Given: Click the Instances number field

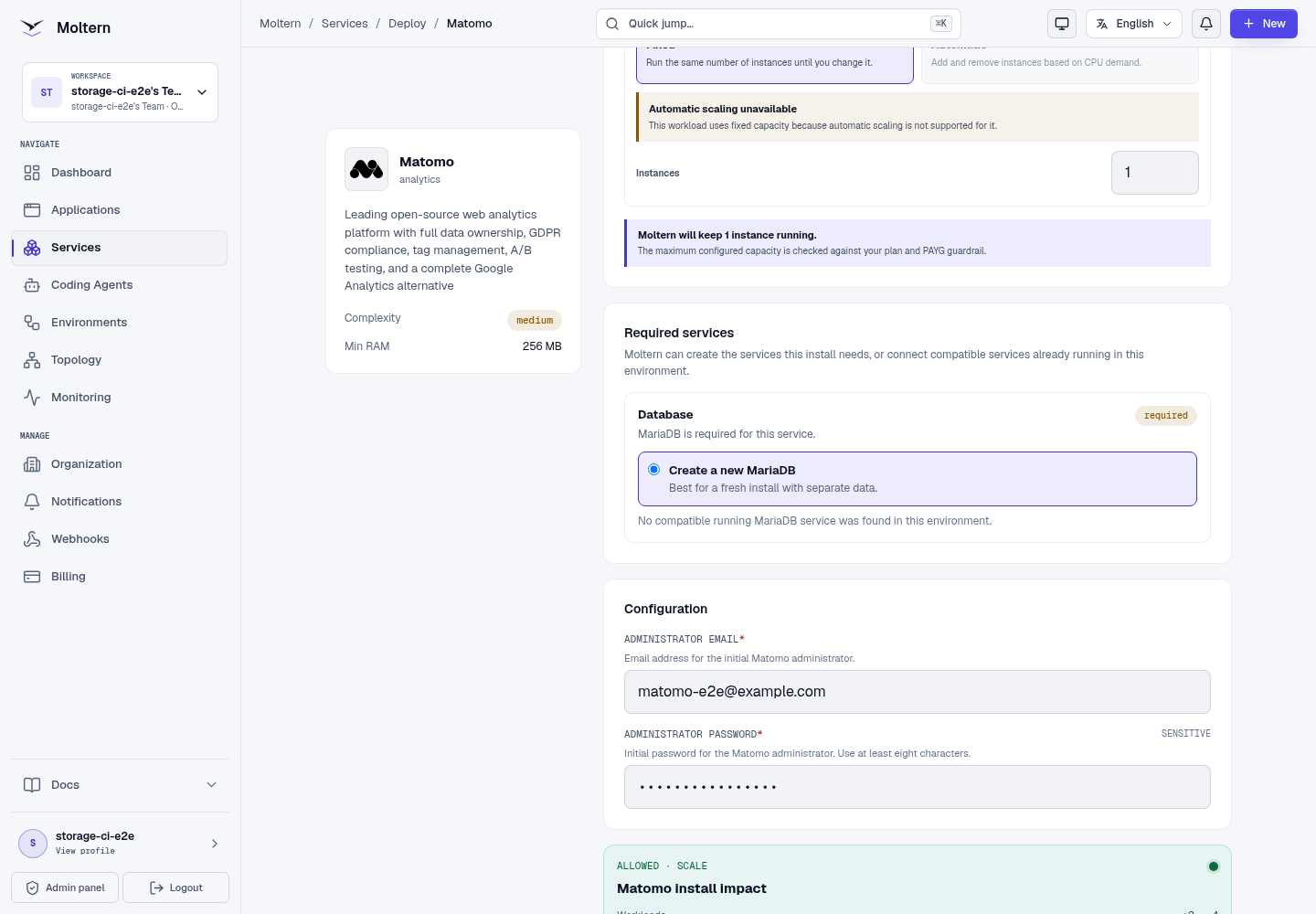Looking at the screenshot, I should click(x=1155, y=173).
